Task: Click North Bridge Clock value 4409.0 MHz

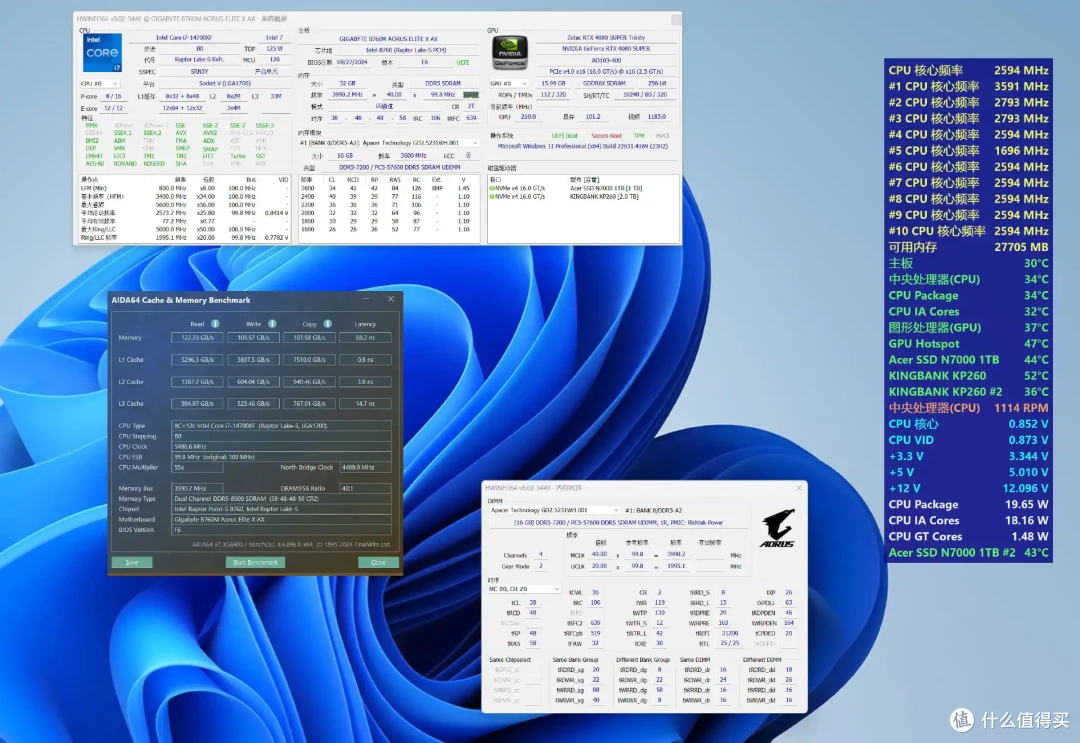Action: pyautogui.click(x=365, y=468)
